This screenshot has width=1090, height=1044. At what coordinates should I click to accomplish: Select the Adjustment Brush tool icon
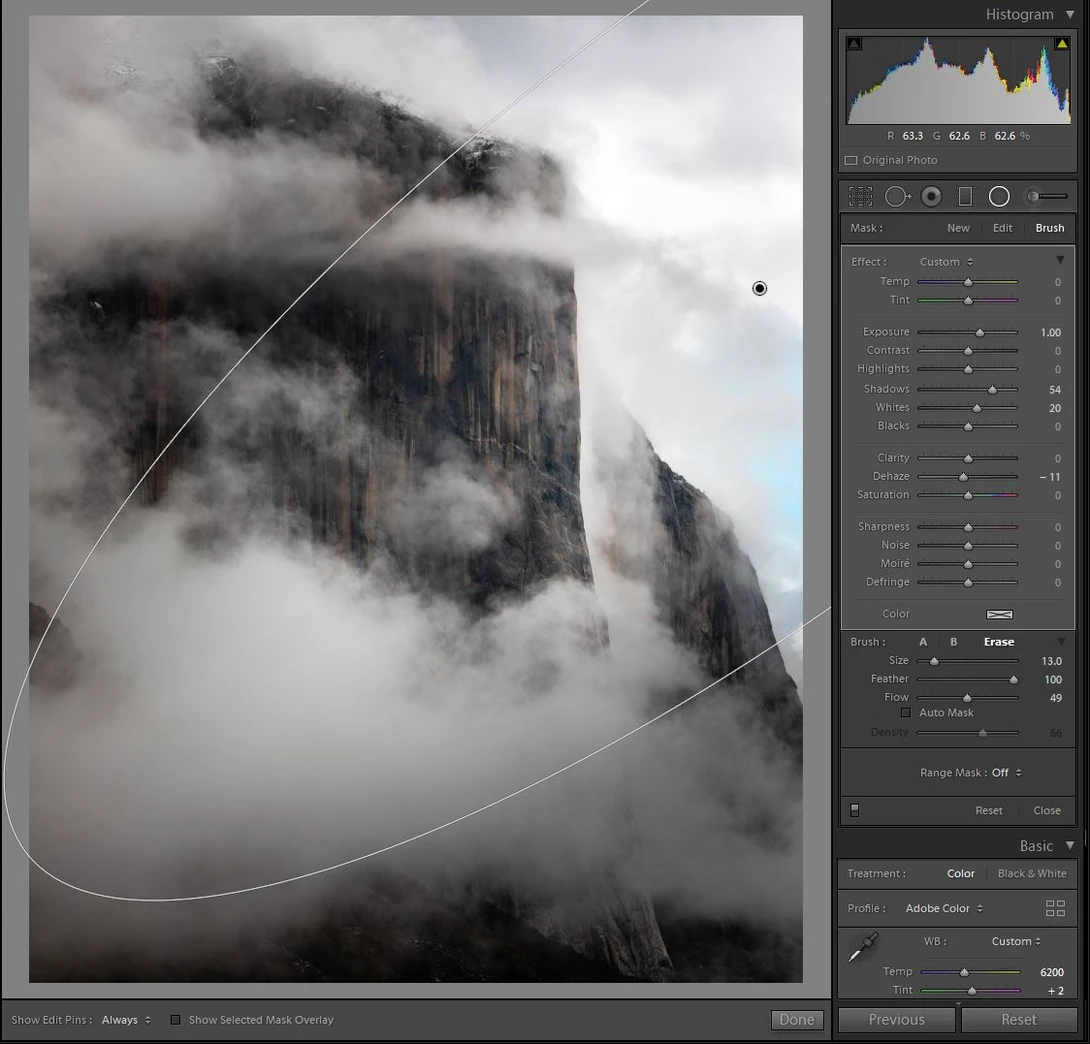point(1047,197)
